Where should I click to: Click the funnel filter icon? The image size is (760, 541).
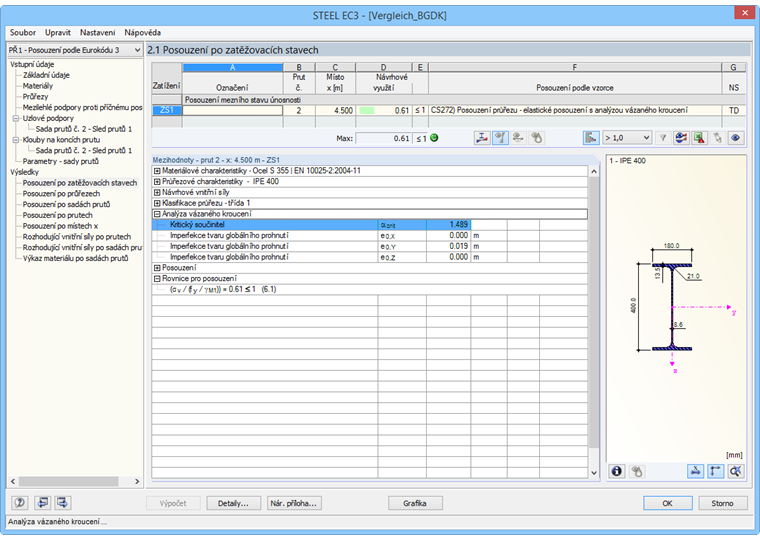(663, 138)
